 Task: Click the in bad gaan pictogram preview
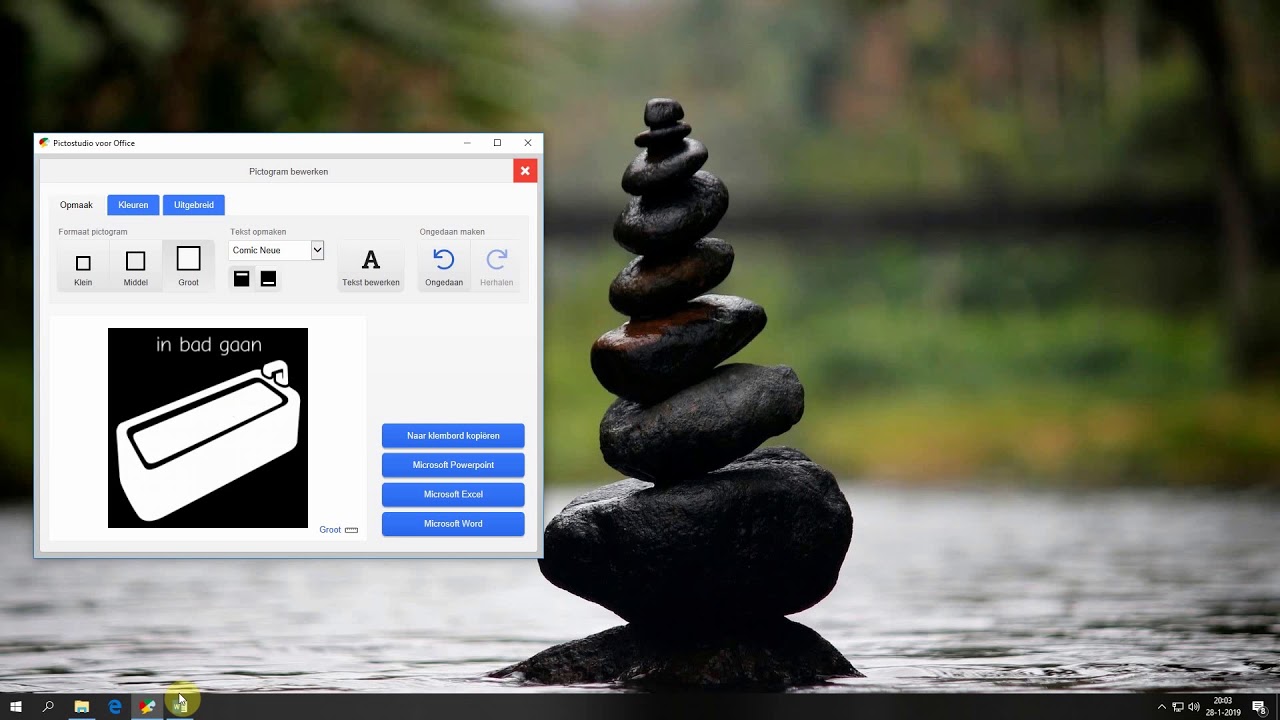208,428
